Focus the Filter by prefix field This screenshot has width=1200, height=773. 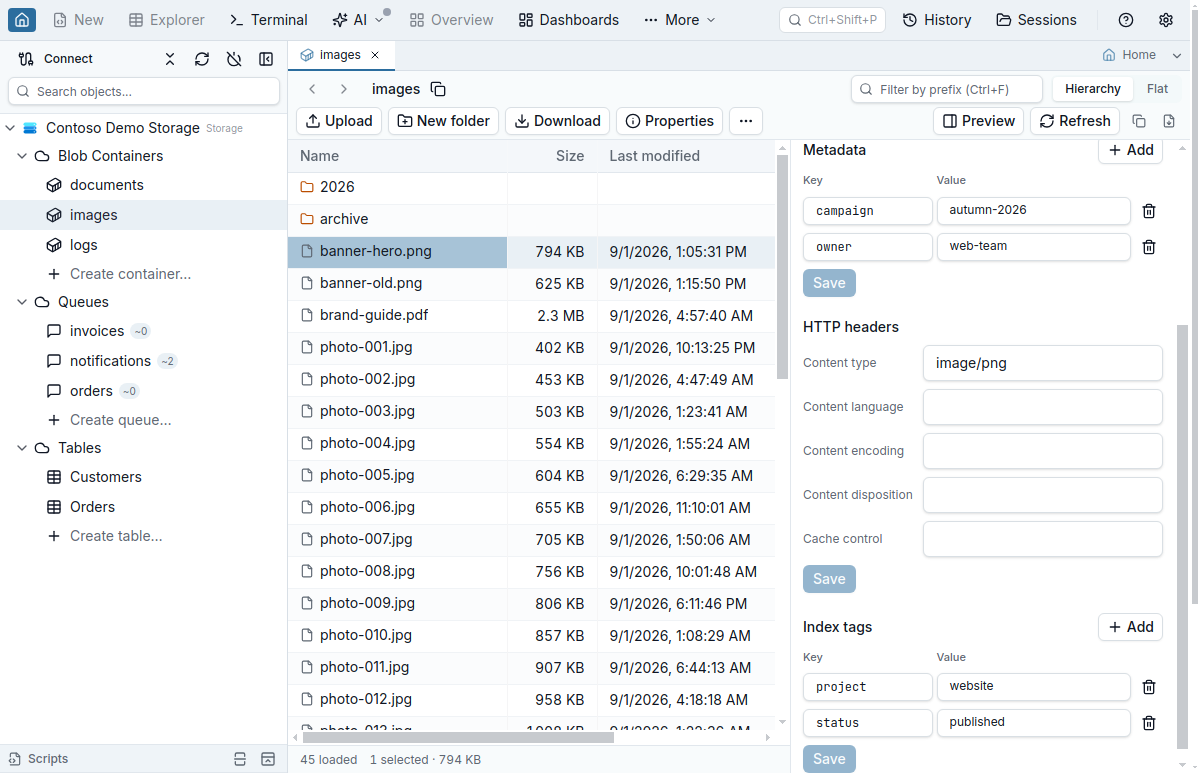pyautogui.click(x=947, y=89)
